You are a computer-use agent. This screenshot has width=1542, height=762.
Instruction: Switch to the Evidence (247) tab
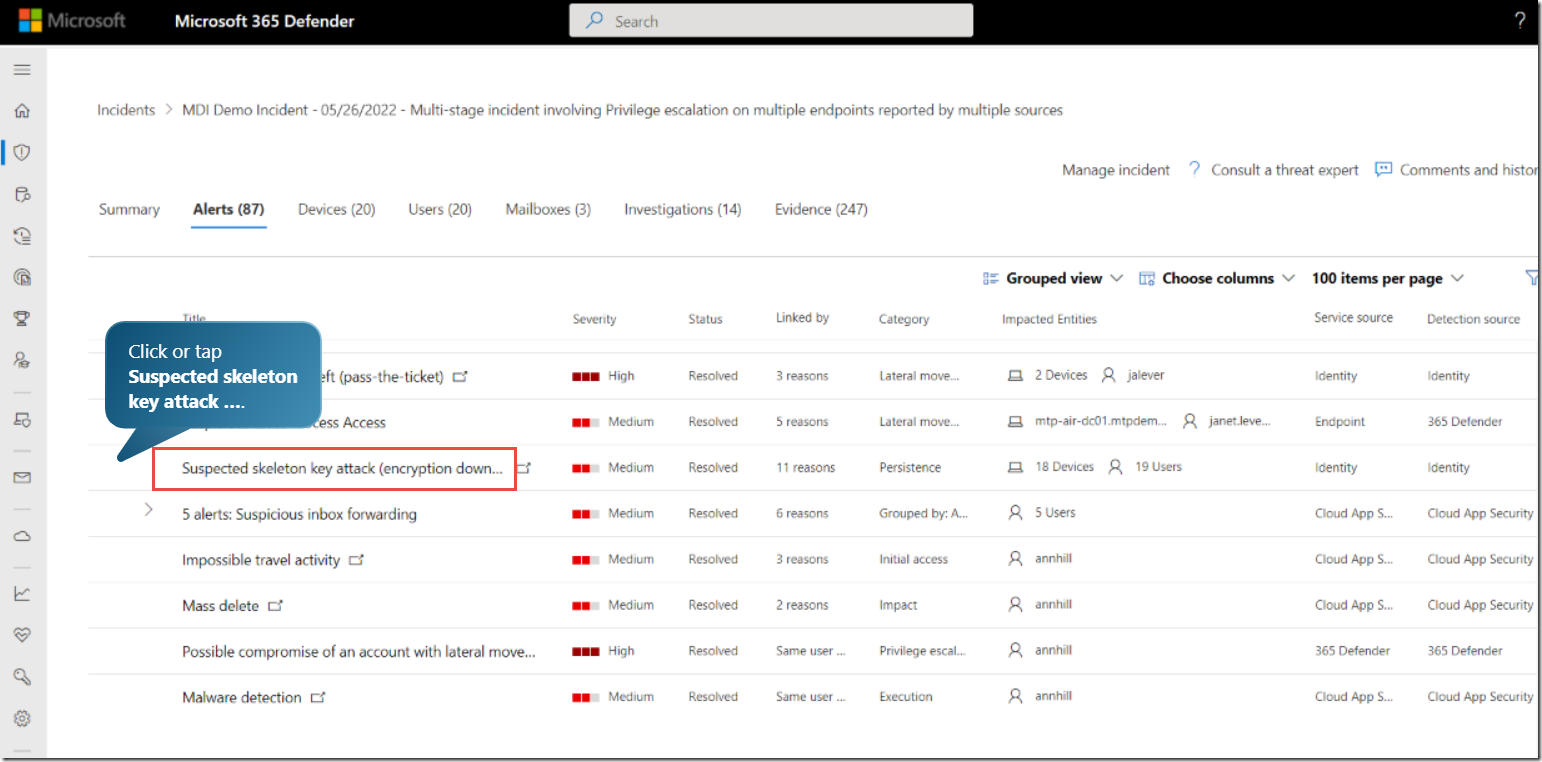821,209
